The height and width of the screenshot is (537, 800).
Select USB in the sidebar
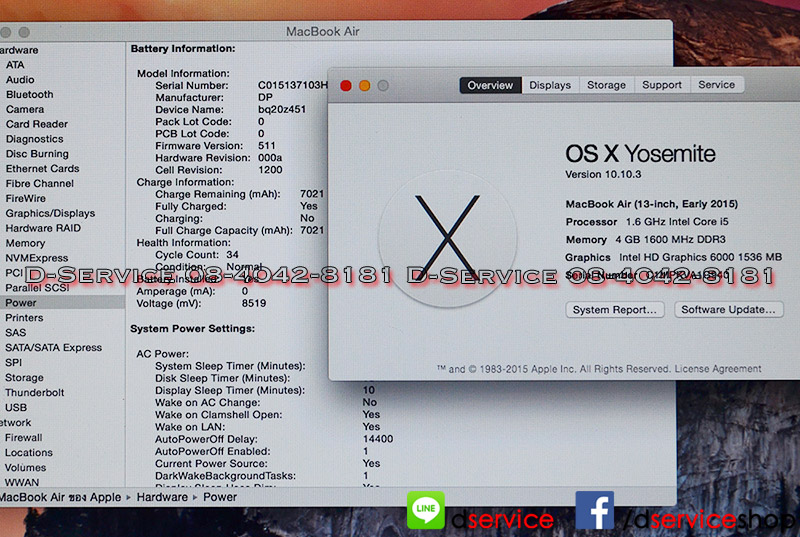pyautogui.click(x=16, y=407)
